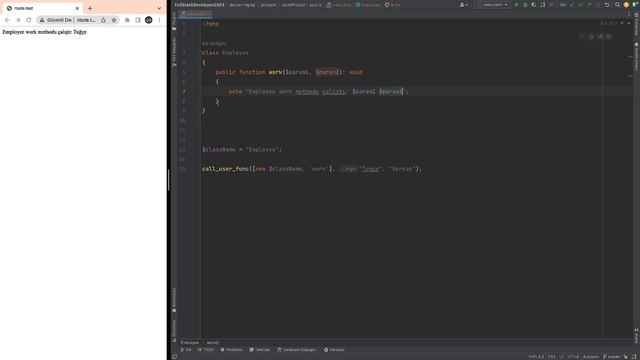Click the Employee breadcrumb at editor bottom
This screenshot has height=360, width=640.
[190, 343]
